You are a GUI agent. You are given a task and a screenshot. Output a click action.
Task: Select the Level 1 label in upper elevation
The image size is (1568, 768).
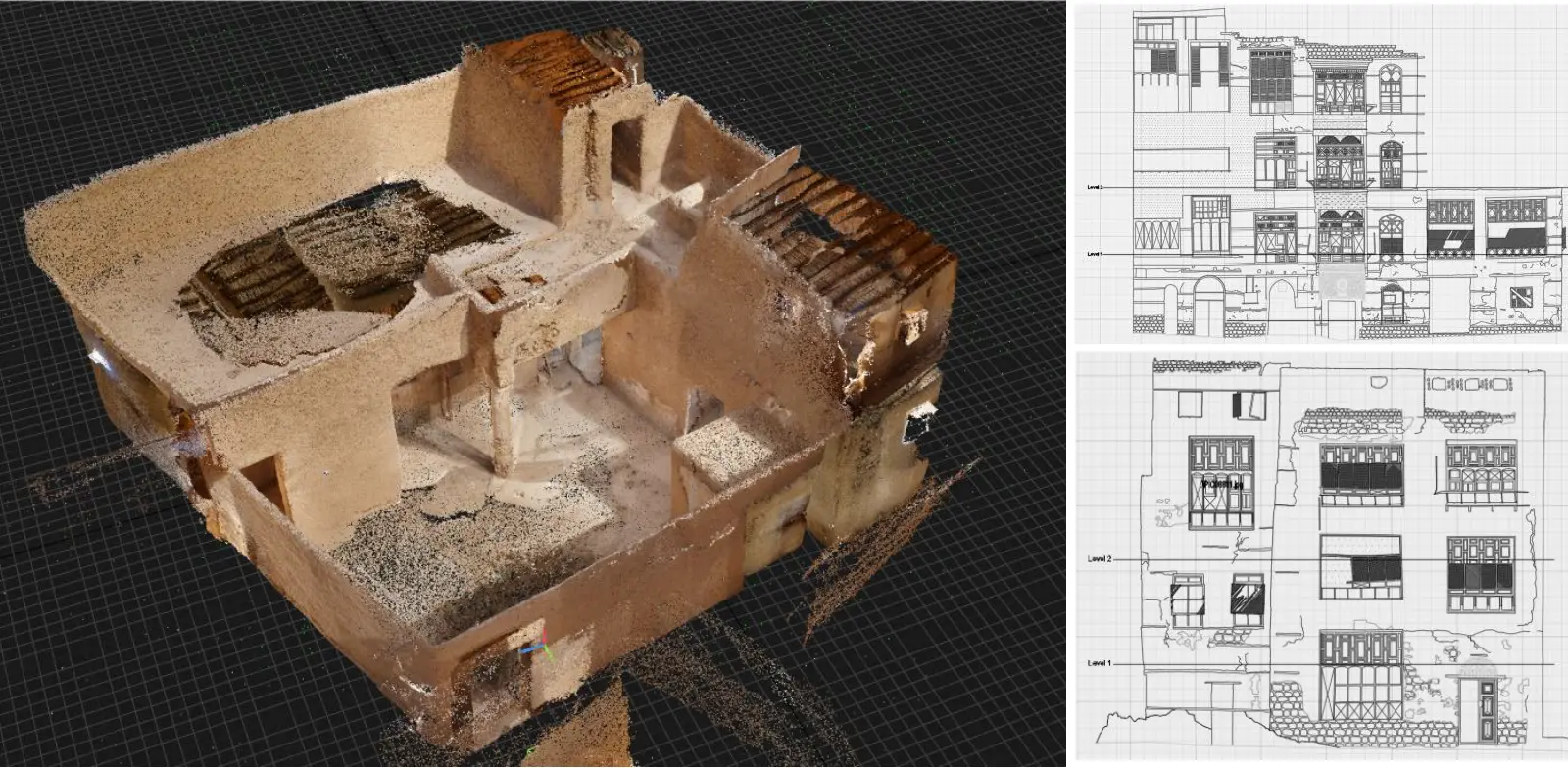pos(1095,254)
